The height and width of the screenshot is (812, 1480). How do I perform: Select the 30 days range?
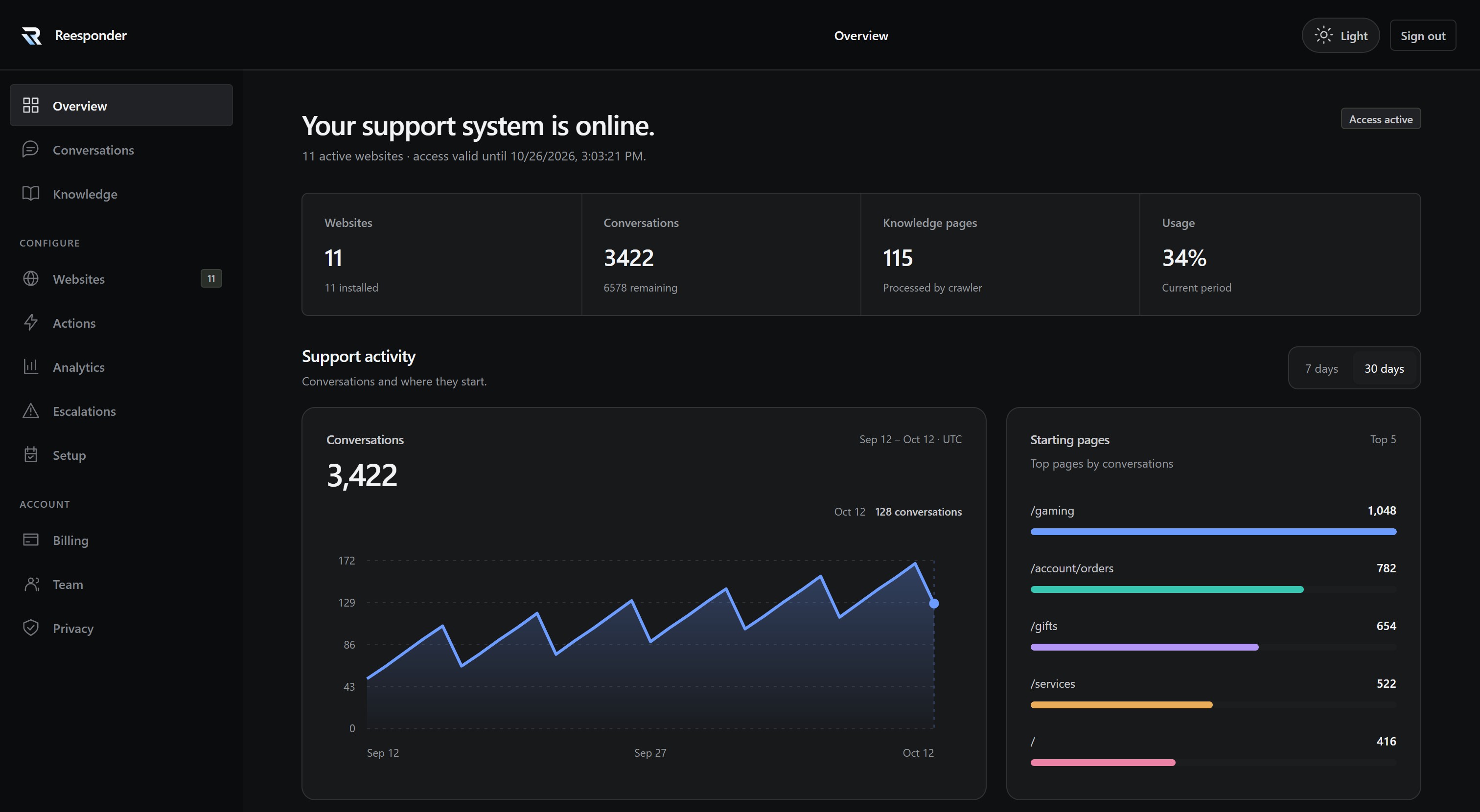[x=1384, y=368]
